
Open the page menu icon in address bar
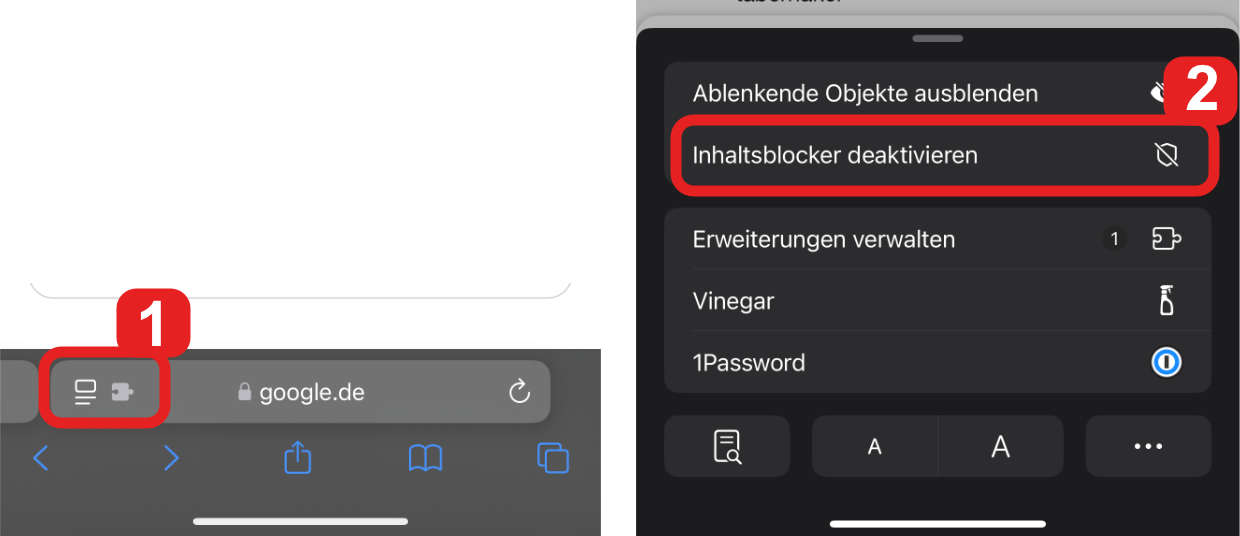(86, 393)
